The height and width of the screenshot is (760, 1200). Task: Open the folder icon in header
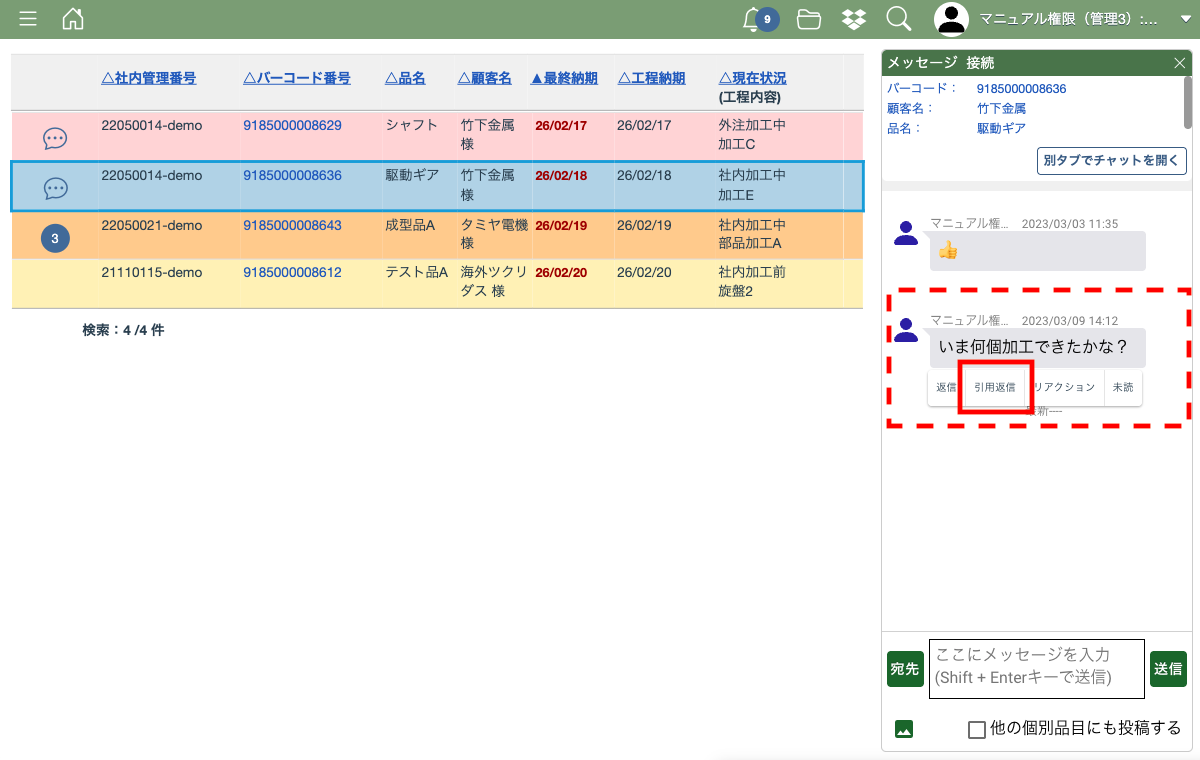point(809,19)
